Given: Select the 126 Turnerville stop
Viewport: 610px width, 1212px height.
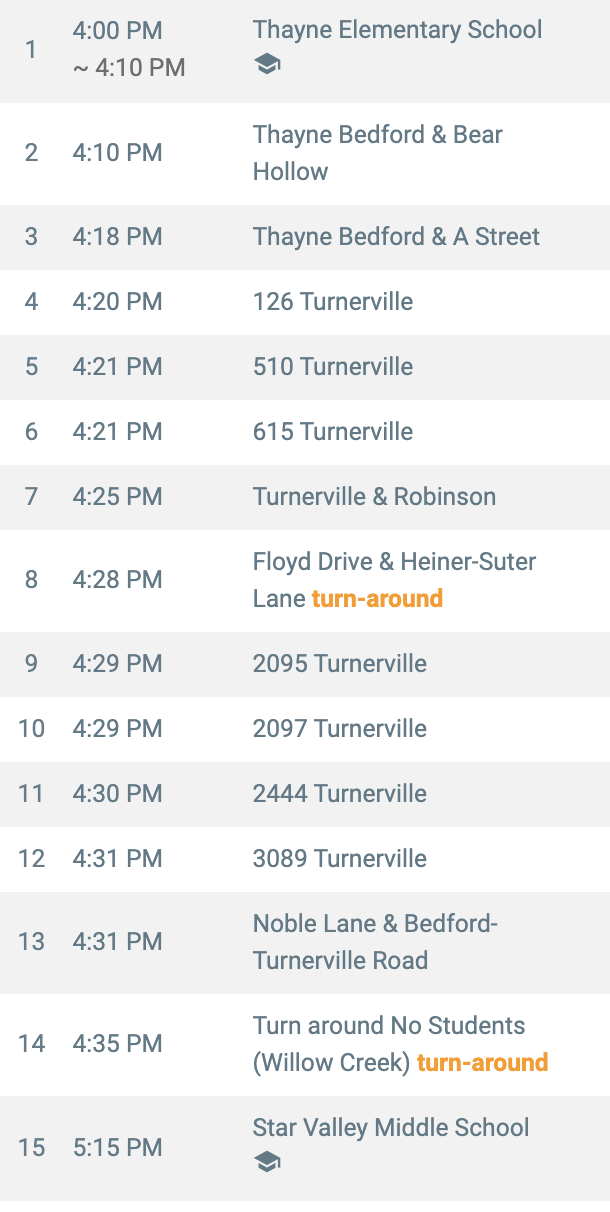Looking at the screenshot, I should 332,302.
